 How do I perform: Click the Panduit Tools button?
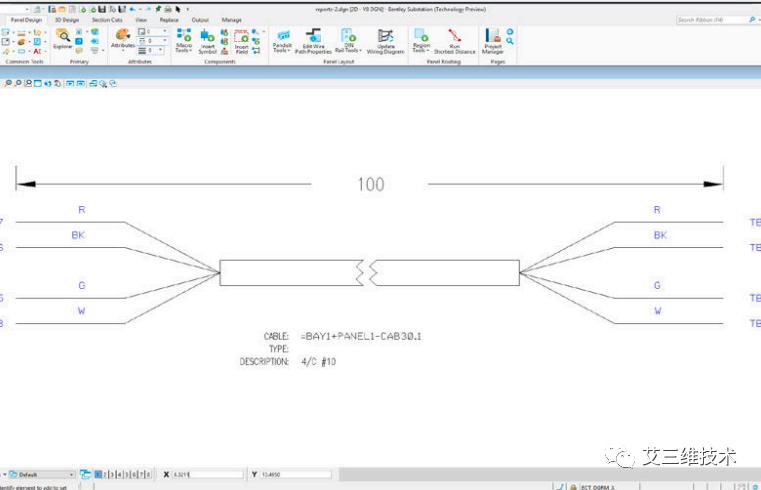point(282,41)
